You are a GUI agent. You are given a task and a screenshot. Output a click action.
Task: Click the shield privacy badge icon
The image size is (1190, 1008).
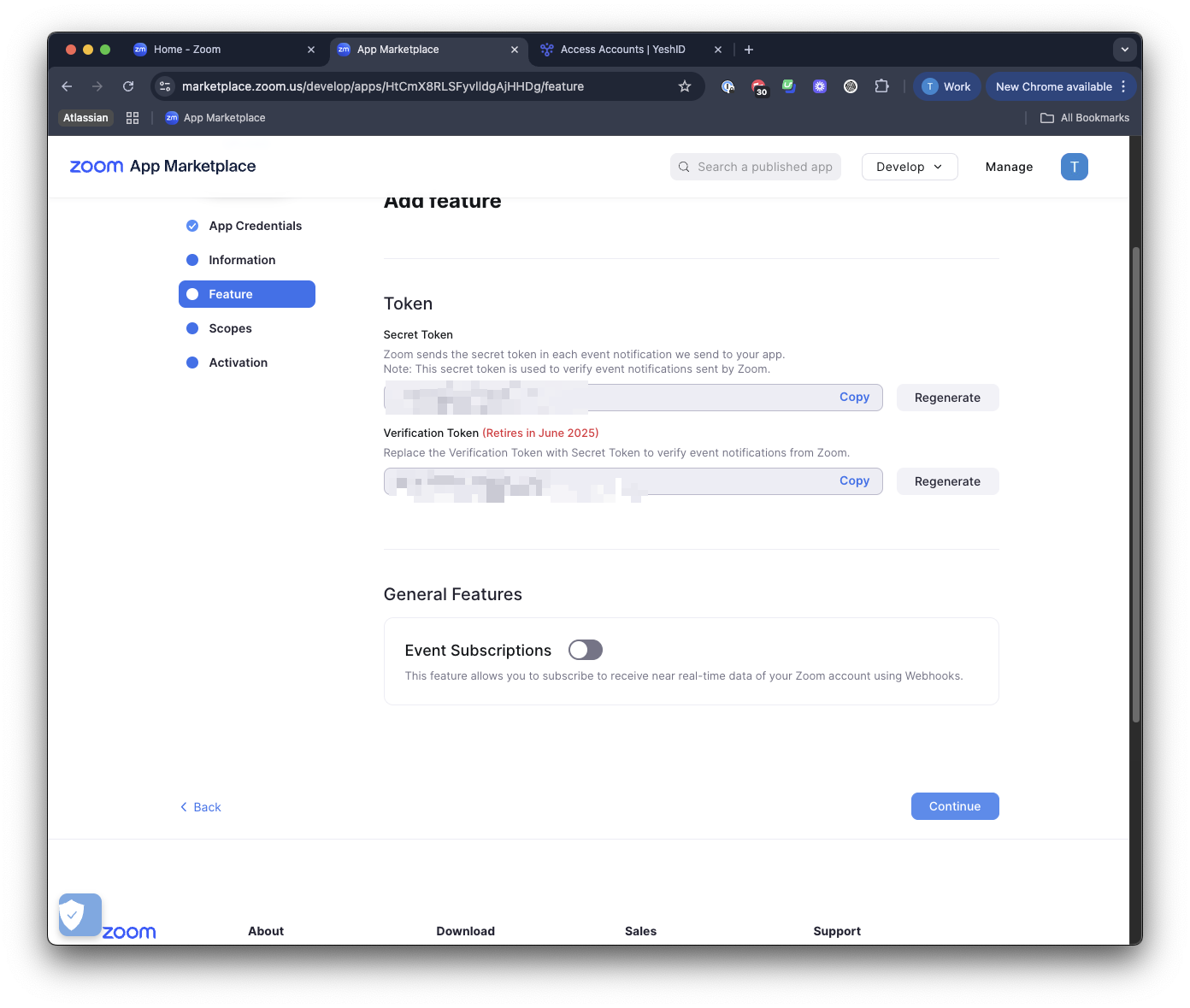click(x=80, y=915)
